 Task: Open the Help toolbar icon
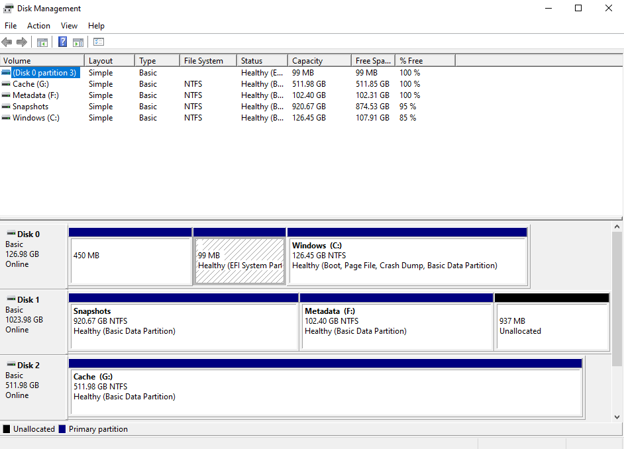tap(62, 42)
